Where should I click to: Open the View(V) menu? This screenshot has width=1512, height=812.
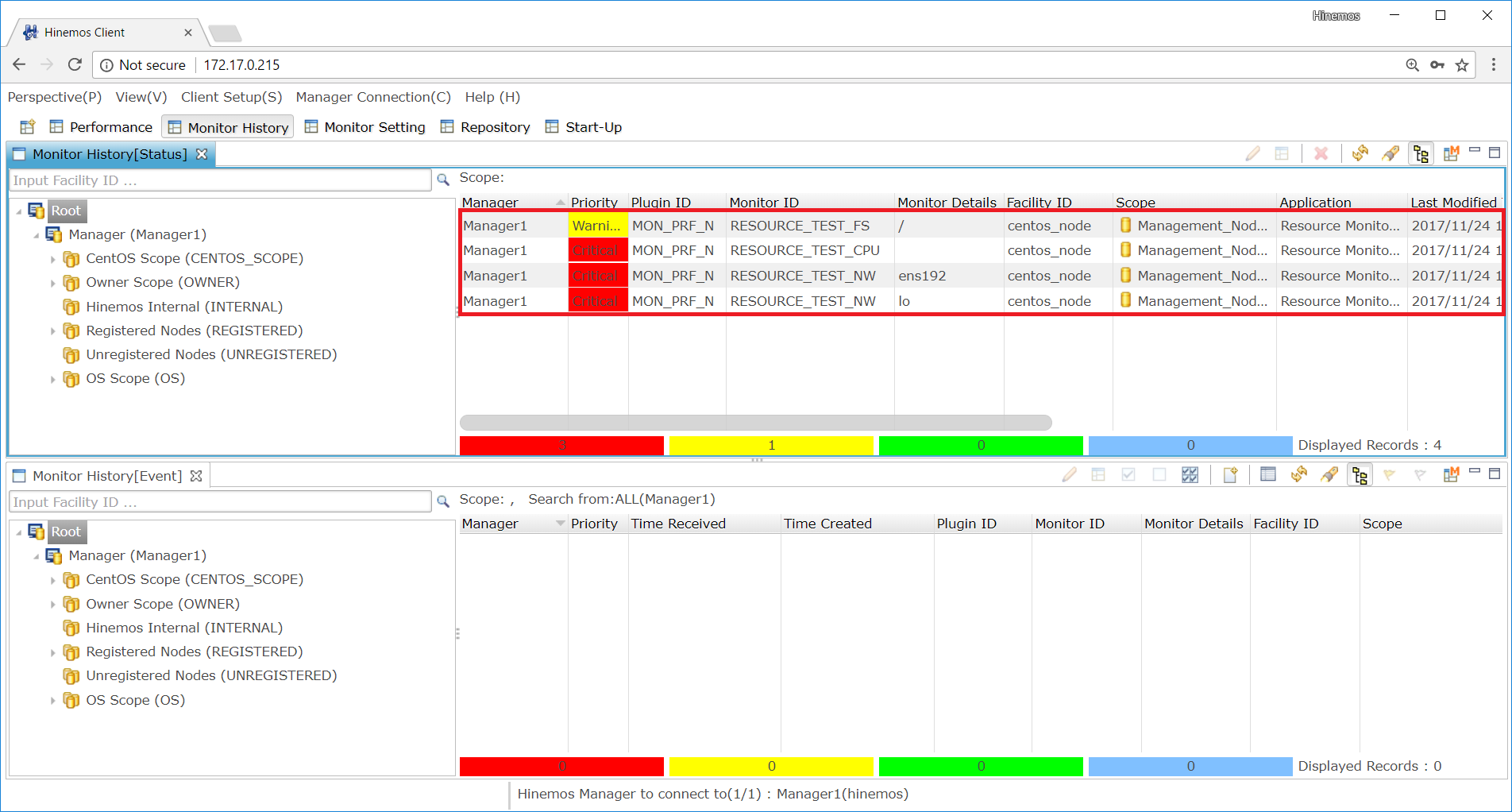(x=141, y=97)
